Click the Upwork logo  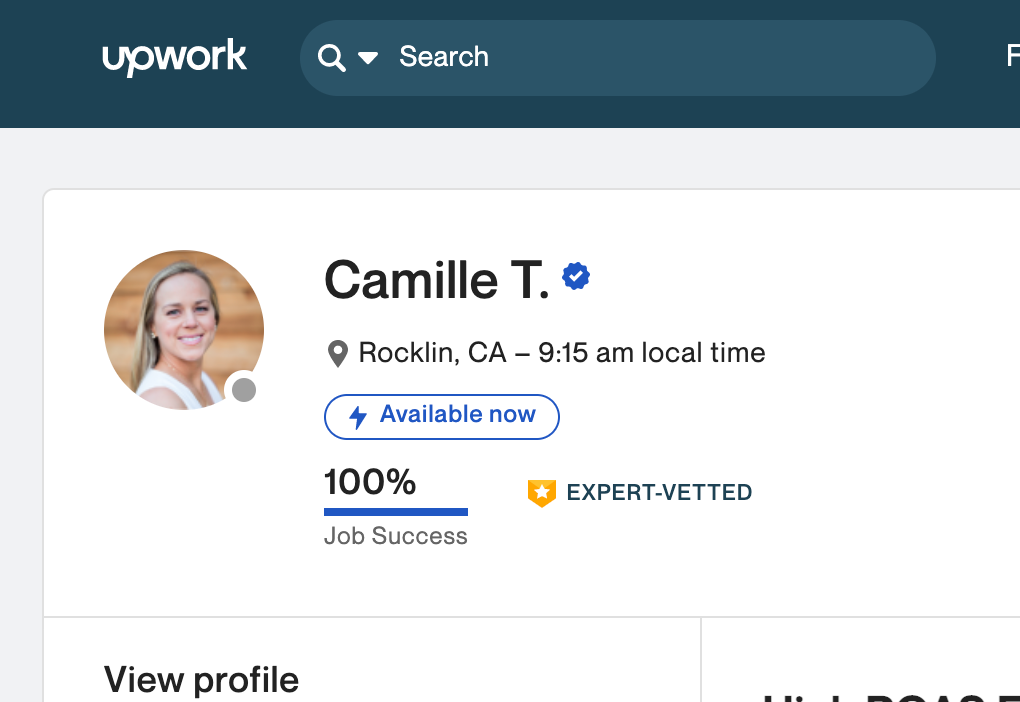[174, 57]
